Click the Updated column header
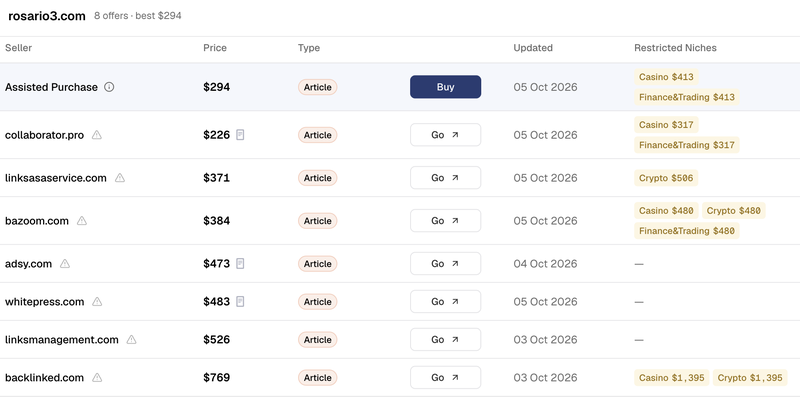The width and height of the screenshot is (800, 397). click(x=533, y=48)
